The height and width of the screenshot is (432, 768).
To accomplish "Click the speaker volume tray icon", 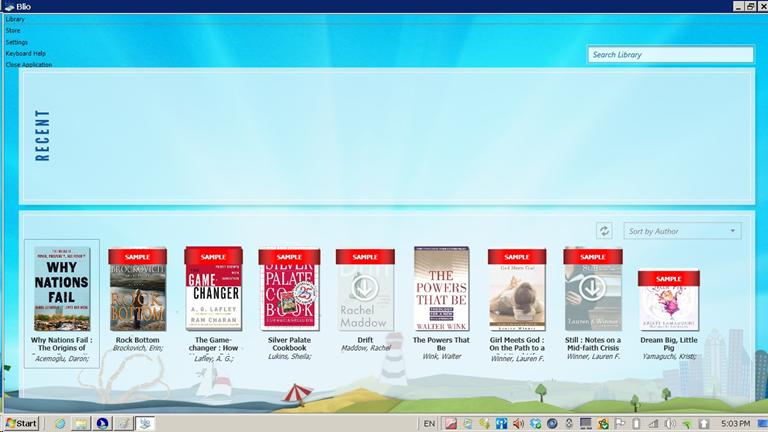I will coord(518,424).
